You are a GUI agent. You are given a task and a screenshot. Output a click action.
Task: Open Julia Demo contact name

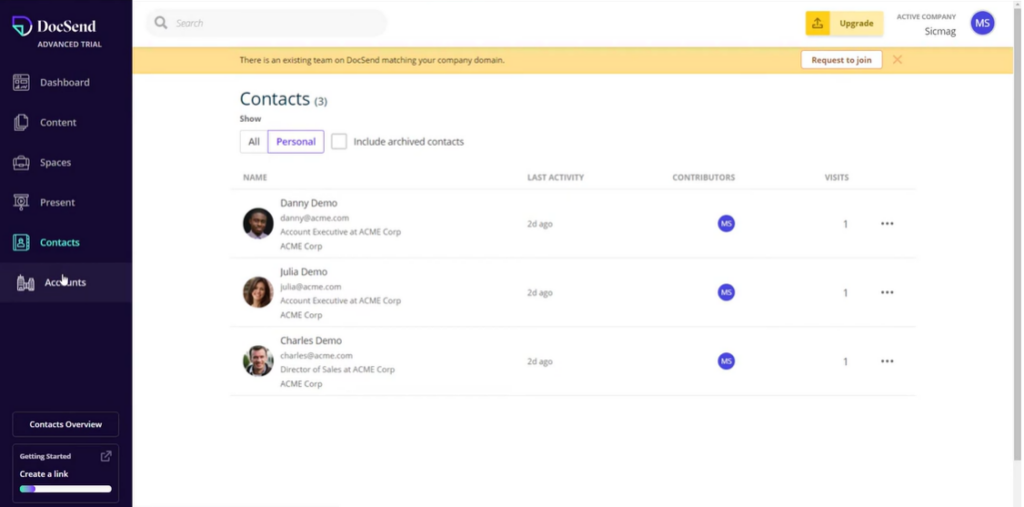[x=304, y=272]
